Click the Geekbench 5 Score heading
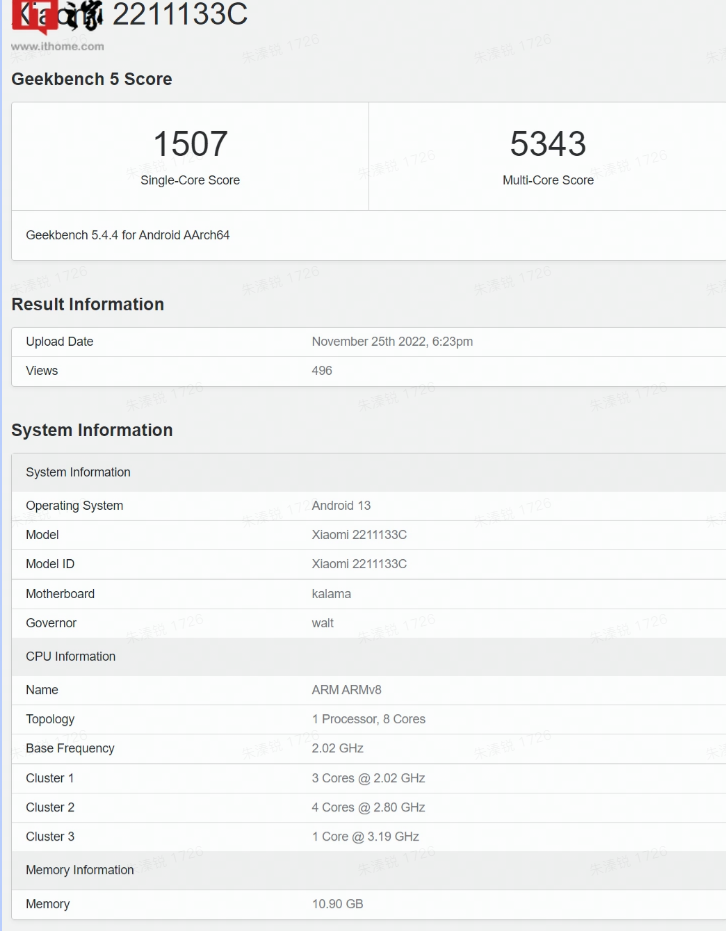Screen dimensions: 726x931 [x=92, y=79]
